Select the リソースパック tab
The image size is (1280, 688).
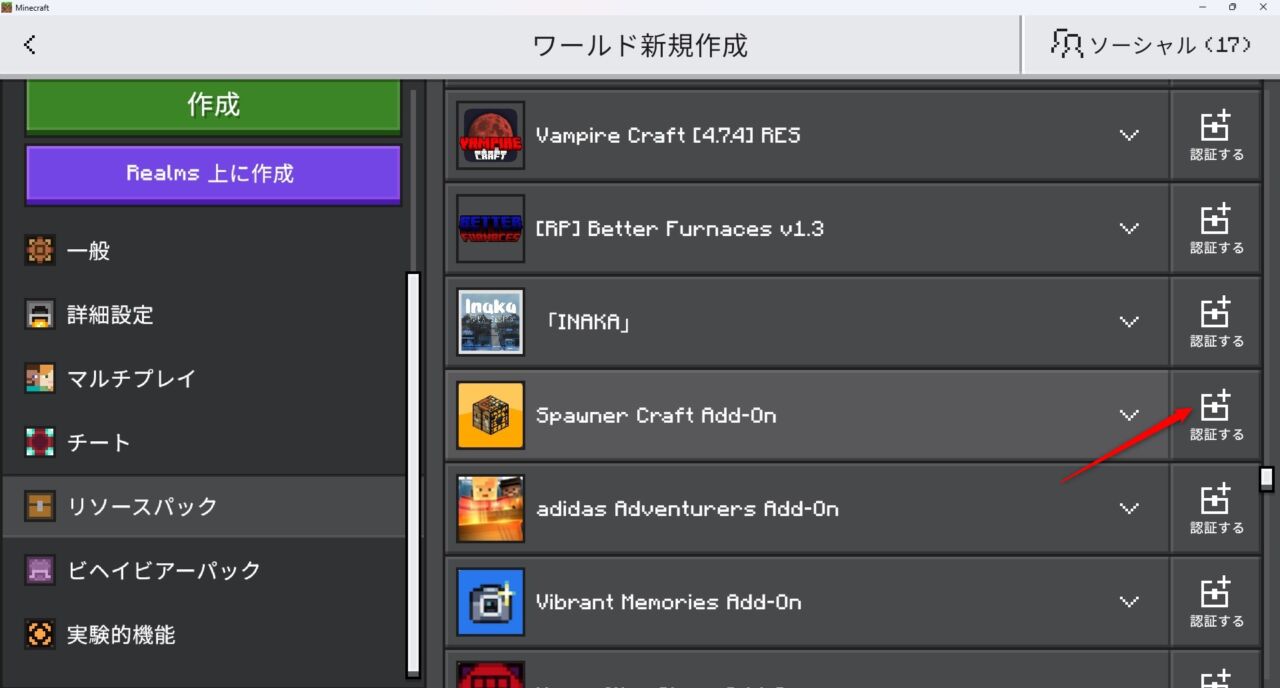[x=204, y=507]
